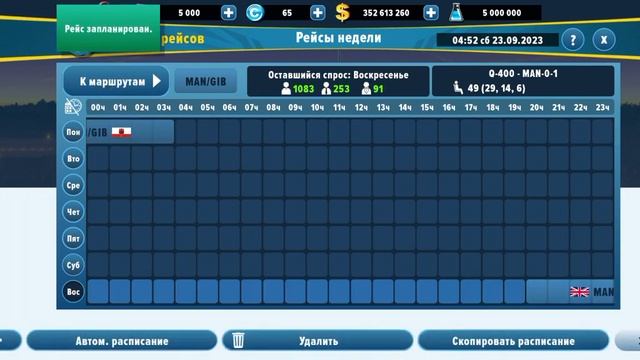The height and width of the screenshot is (360, 640).
Task: Add more of the 5 000 currency
Action: point(229,13)
